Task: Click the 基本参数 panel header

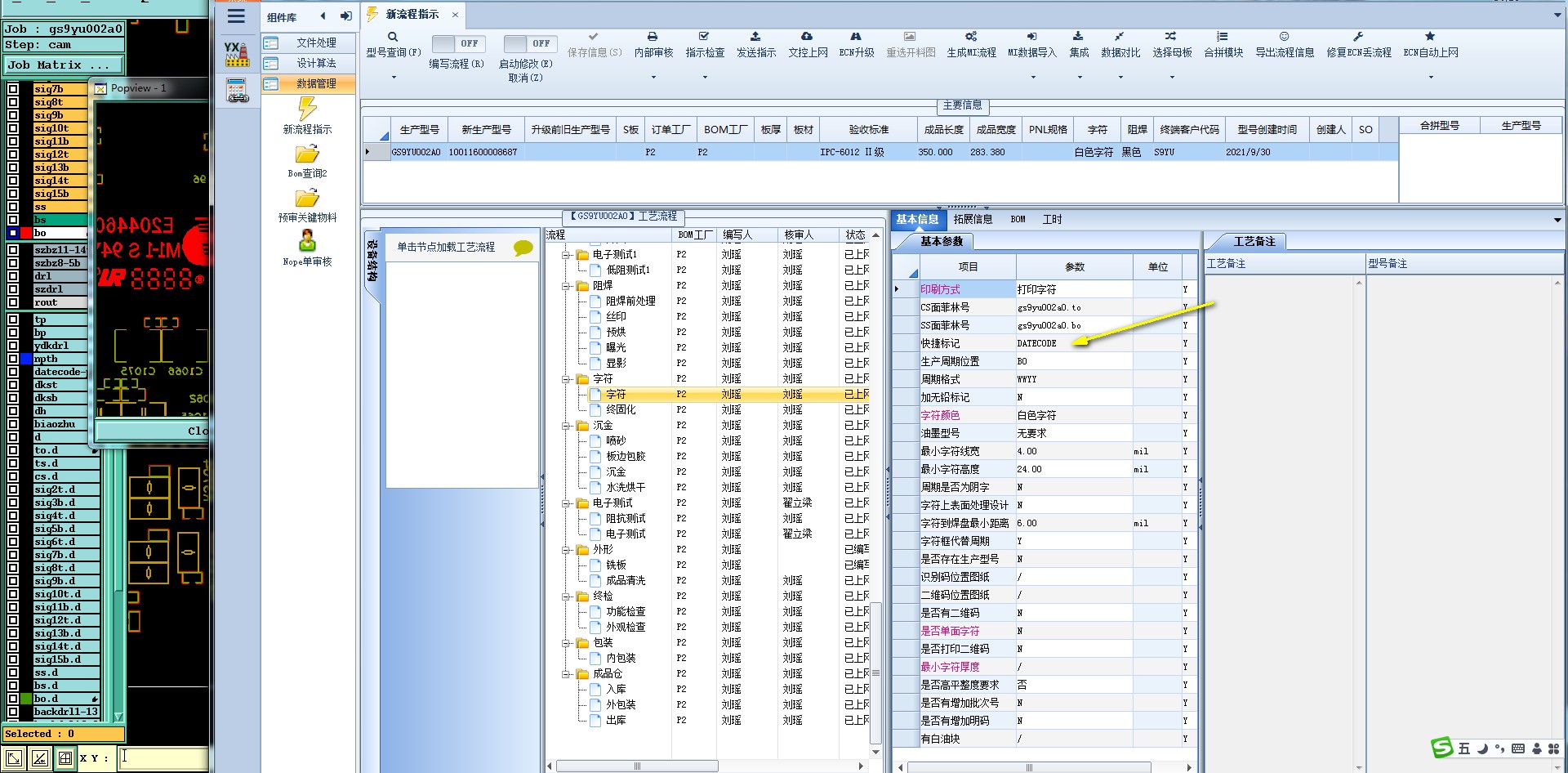Action: point(942,241)
